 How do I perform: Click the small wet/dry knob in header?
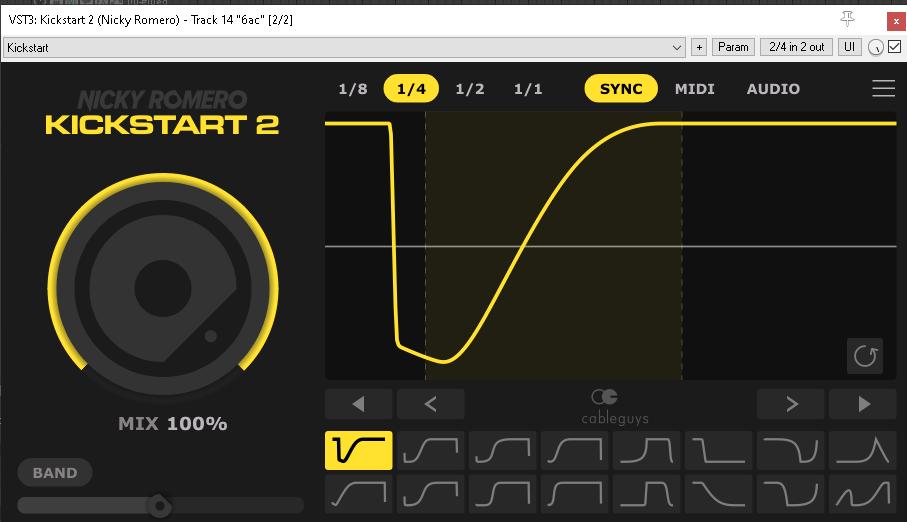click(x=876, y=47)
